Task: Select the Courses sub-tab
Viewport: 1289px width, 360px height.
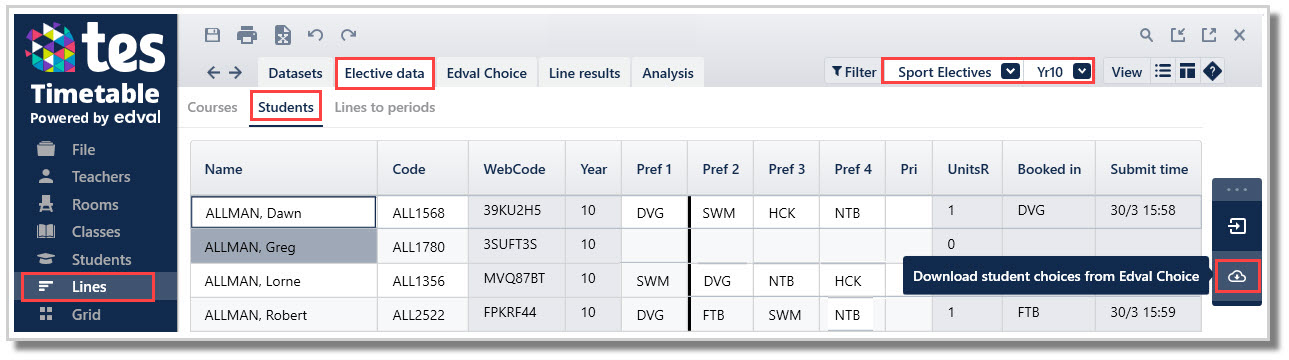Action: pos(213,107)
